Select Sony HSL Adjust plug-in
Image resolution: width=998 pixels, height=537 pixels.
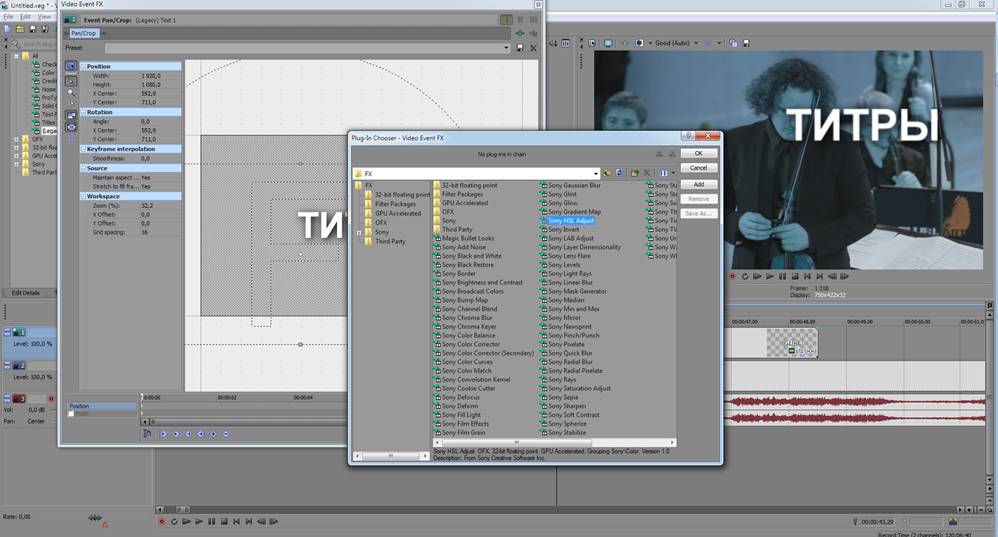pos(570,221)
